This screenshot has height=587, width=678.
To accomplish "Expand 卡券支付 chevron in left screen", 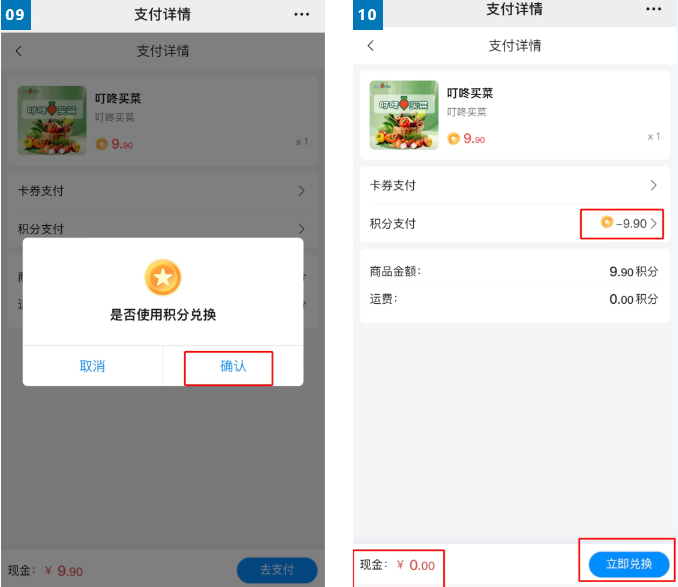I will (301, 191).
